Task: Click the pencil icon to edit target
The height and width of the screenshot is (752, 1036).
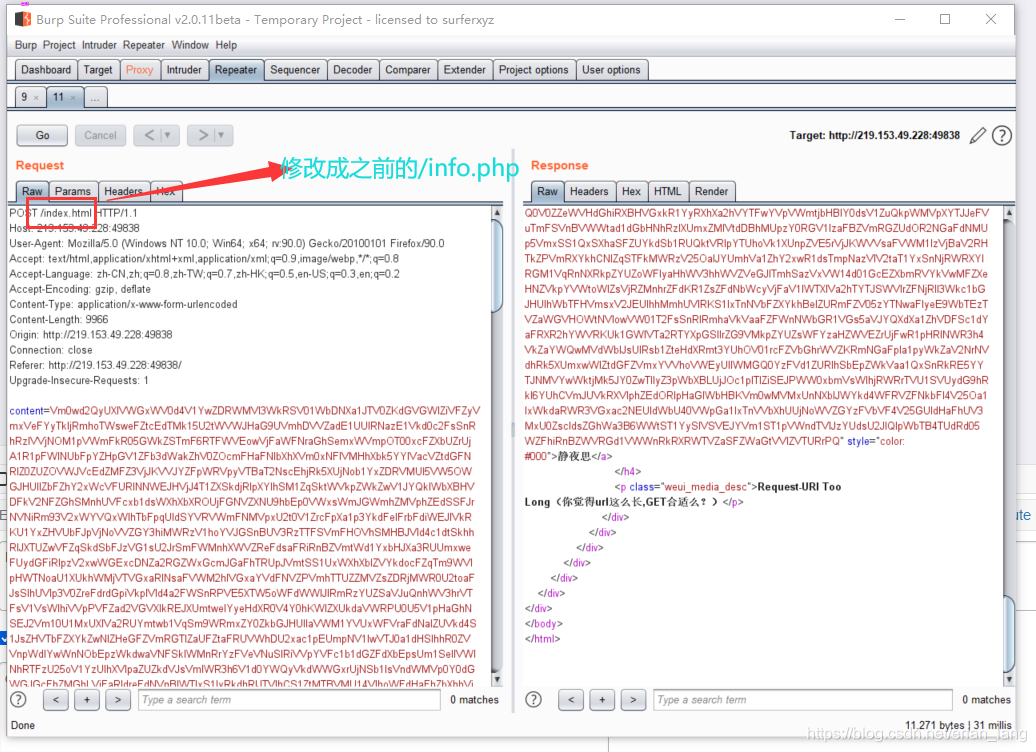Action: pyautogui.click(x=978, y=135)
